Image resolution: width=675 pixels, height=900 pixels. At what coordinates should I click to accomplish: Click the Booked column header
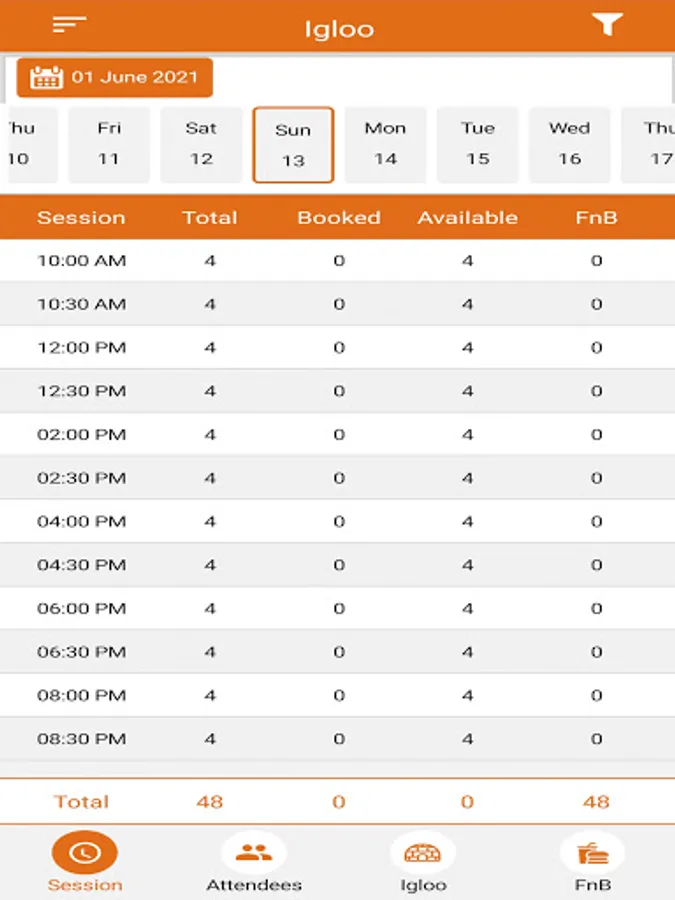[x=338, y=218]
